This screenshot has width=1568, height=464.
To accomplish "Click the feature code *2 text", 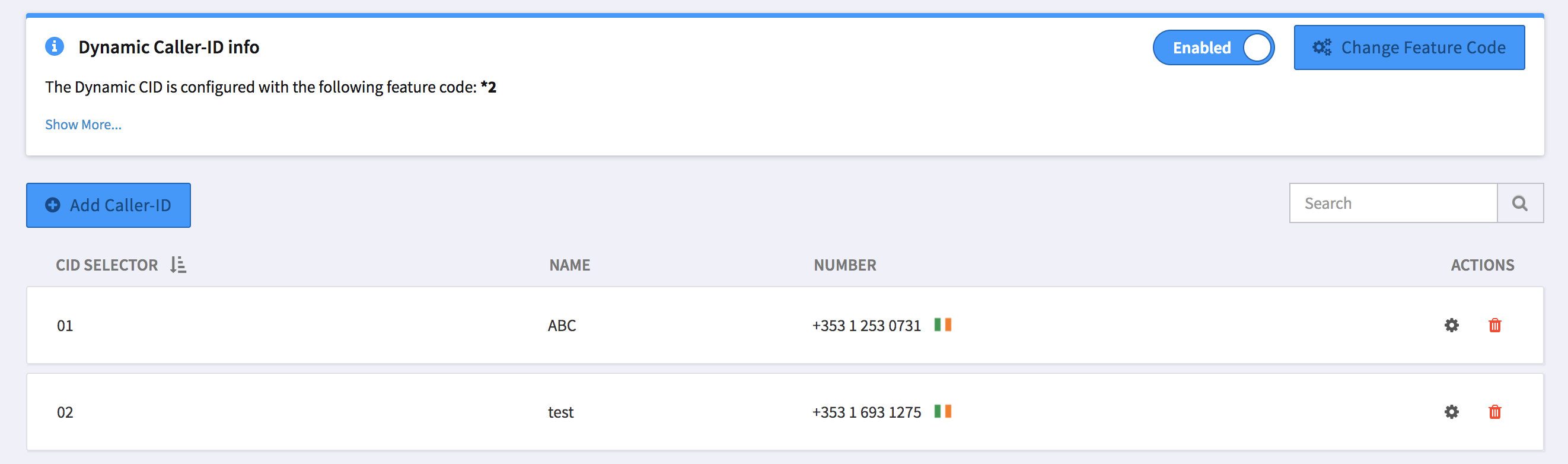I will pyautogui.click(x=488, y=87).
